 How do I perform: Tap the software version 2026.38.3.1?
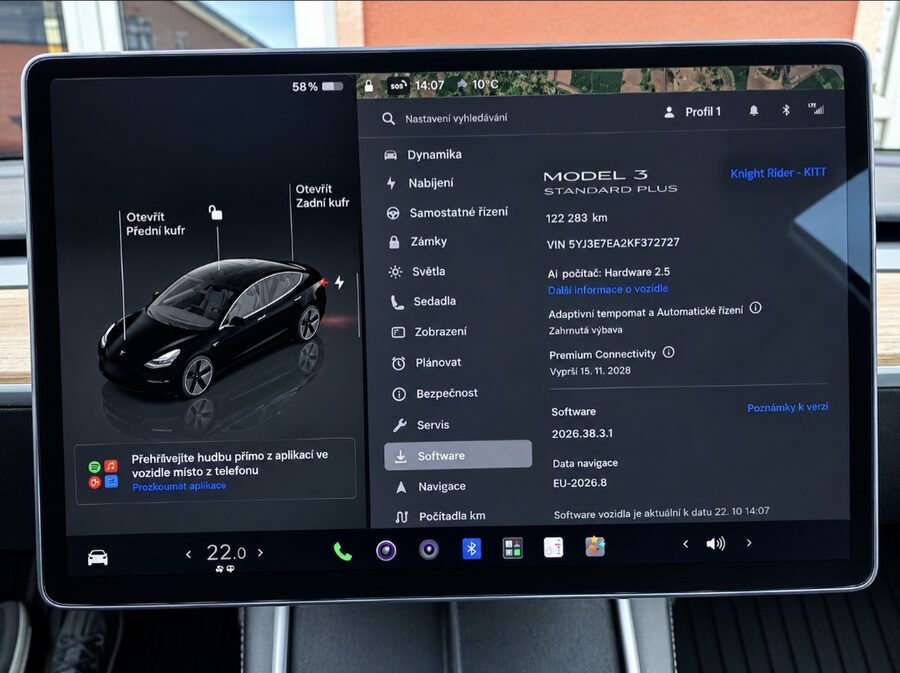click(x=582, y=434)
